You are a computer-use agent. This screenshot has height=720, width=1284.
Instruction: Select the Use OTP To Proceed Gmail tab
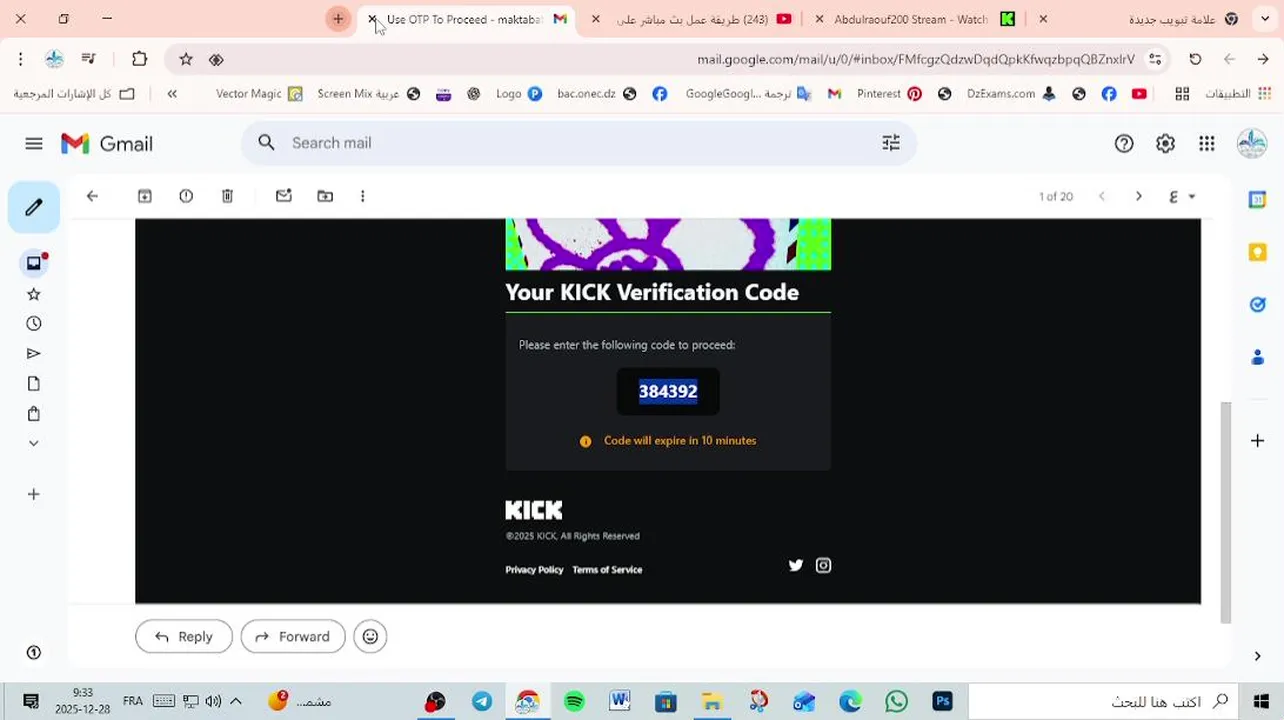[x=465, y=19]
